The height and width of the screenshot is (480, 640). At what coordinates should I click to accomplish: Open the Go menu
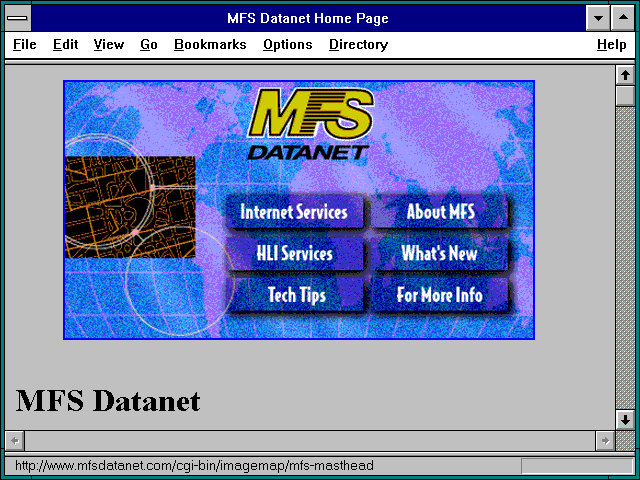pos(149,44)
